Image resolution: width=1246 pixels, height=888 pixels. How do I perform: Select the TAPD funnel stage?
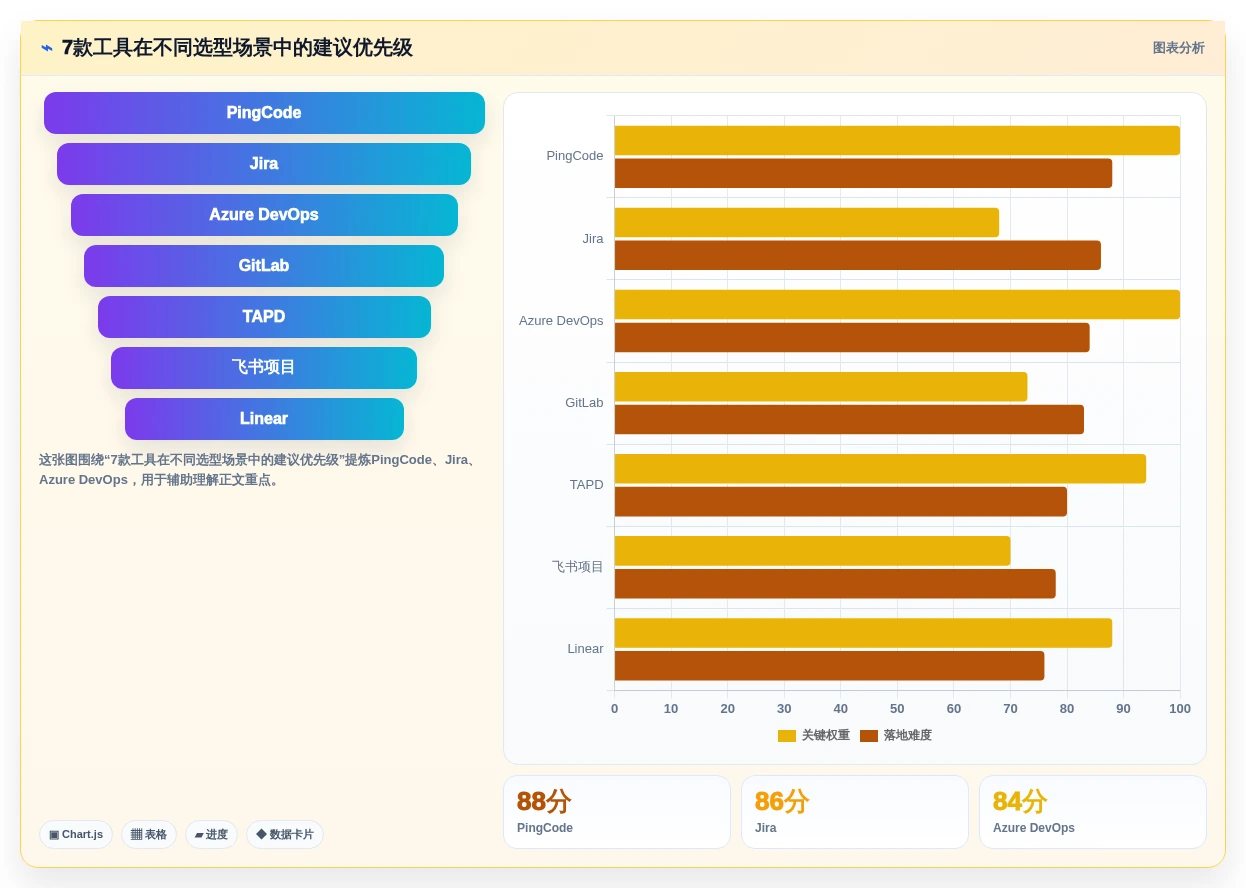[264, 317]
